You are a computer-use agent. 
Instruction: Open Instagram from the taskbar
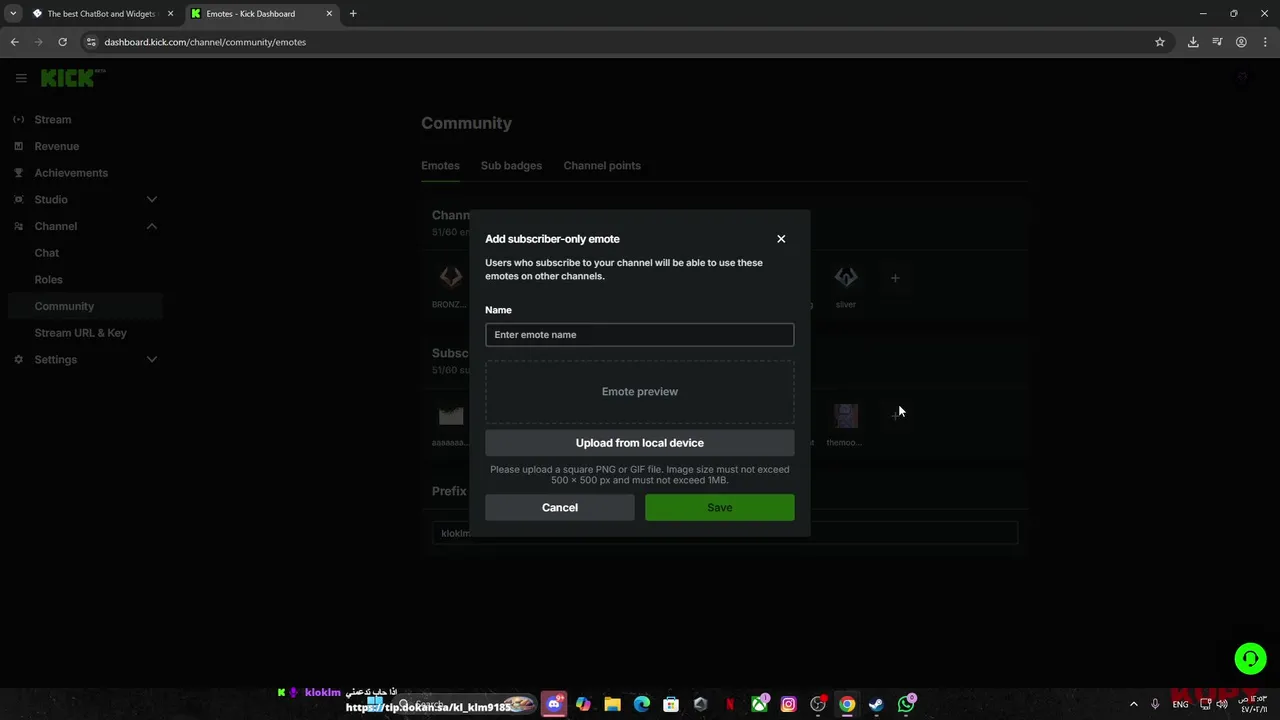[788, 704]
